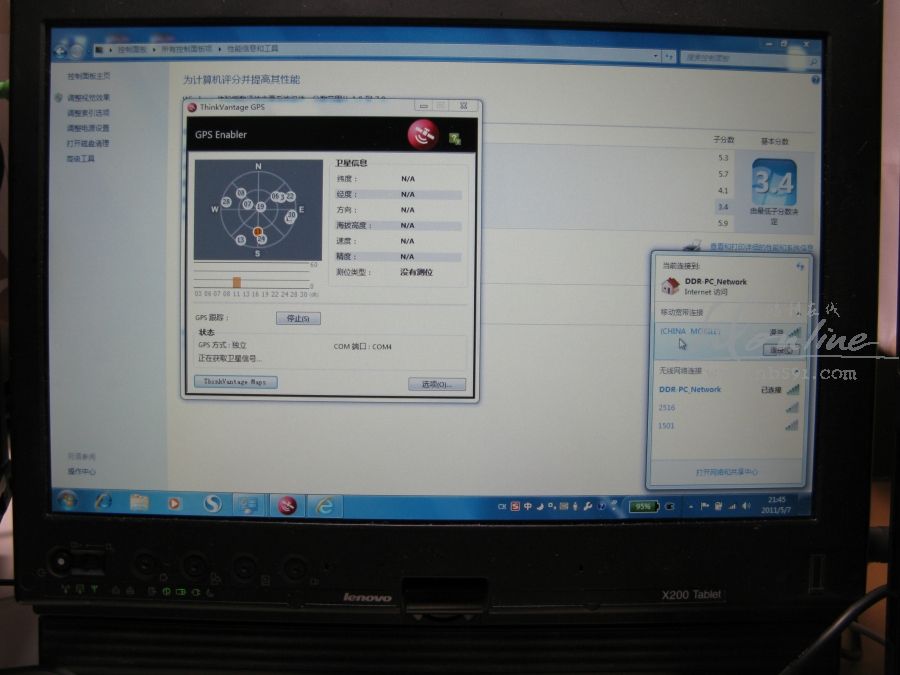900x675 pixels.
Task: Open the folder Explorer icon on taskbar
Action: click(x=139, y=502)
